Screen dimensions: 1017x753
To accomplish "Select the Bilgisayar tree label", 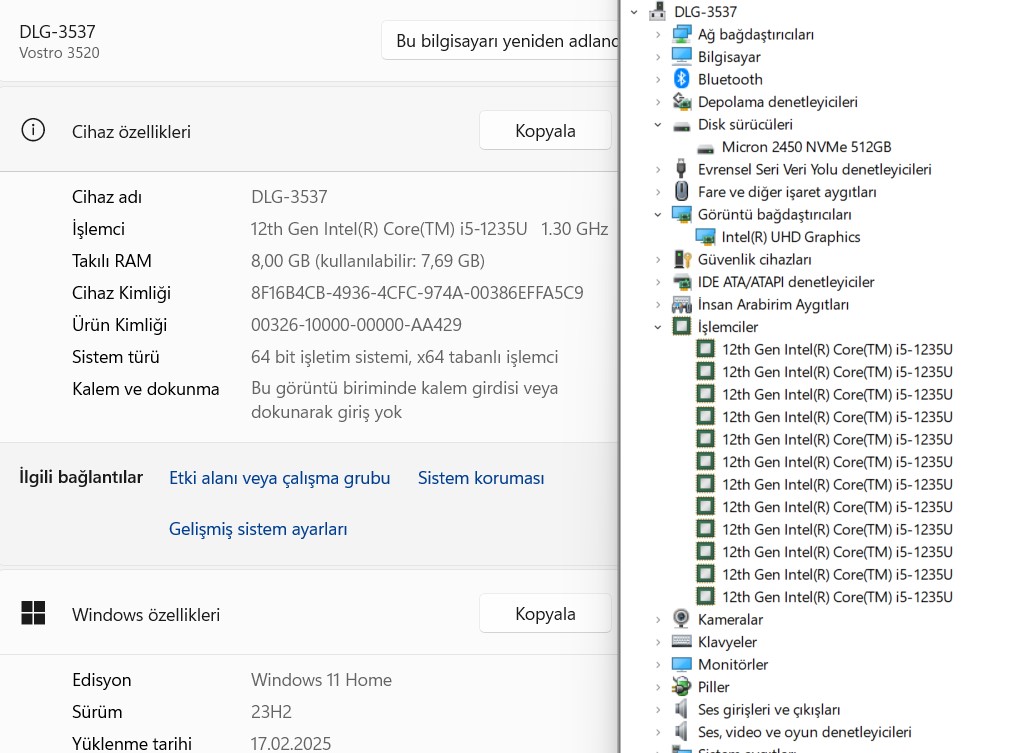I will click(x=729, y=57).
